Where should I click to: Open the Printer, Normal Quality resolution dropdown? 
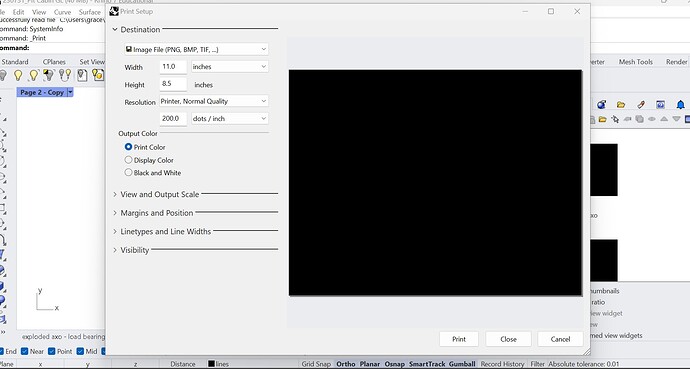coord(214,101)
